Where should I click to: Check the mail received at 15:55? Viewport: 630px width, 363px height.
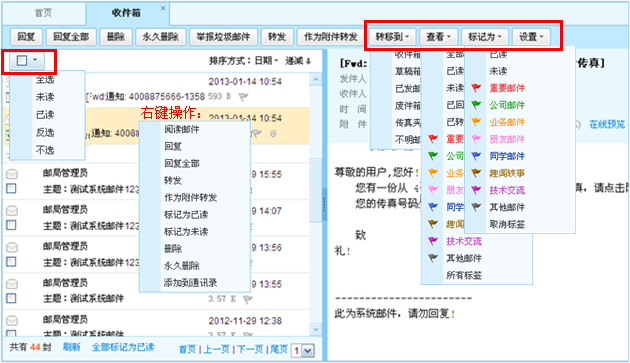[11, 188]
